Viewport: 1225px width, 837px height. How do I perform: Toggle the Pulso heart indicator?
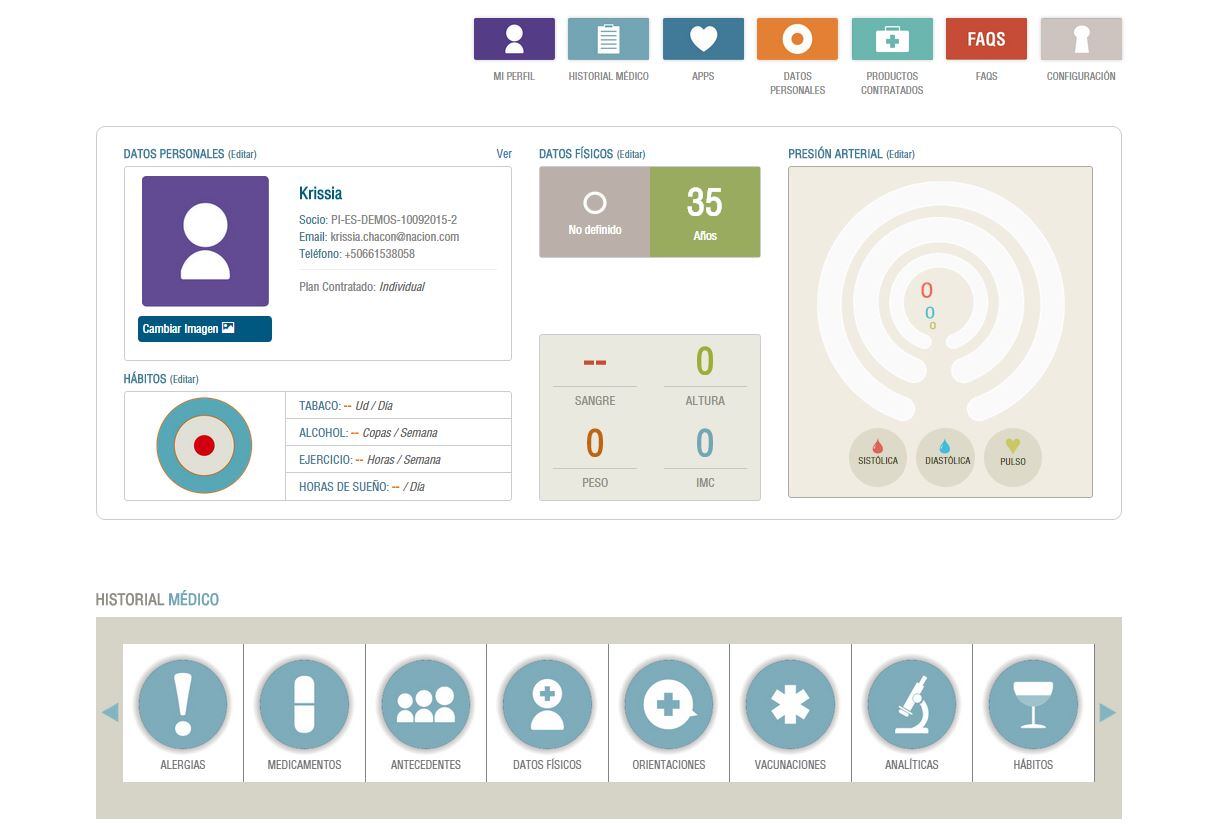tap(1013, 457)
